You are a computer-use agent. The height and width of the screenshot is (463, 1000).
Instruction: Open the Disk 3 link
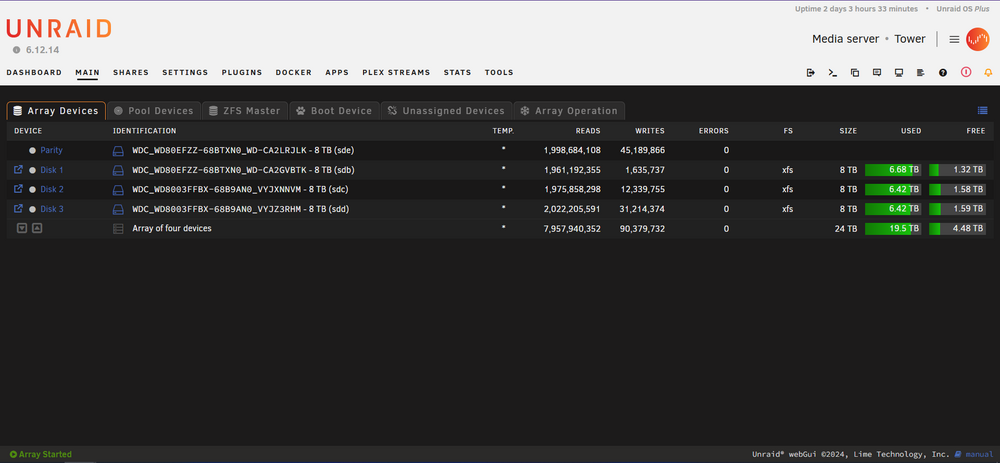(x=52, y=209)
